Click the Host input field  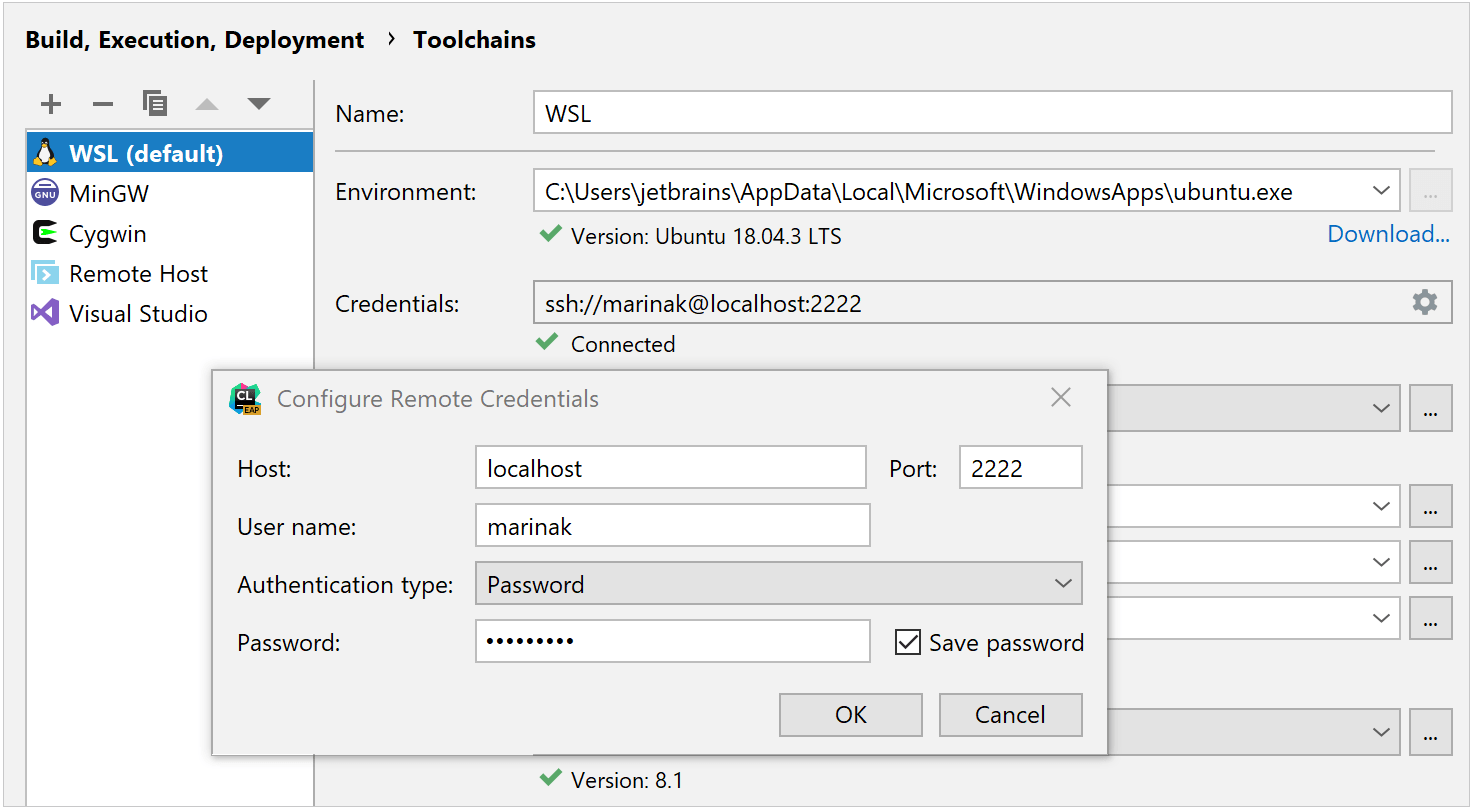click(671, 467)
